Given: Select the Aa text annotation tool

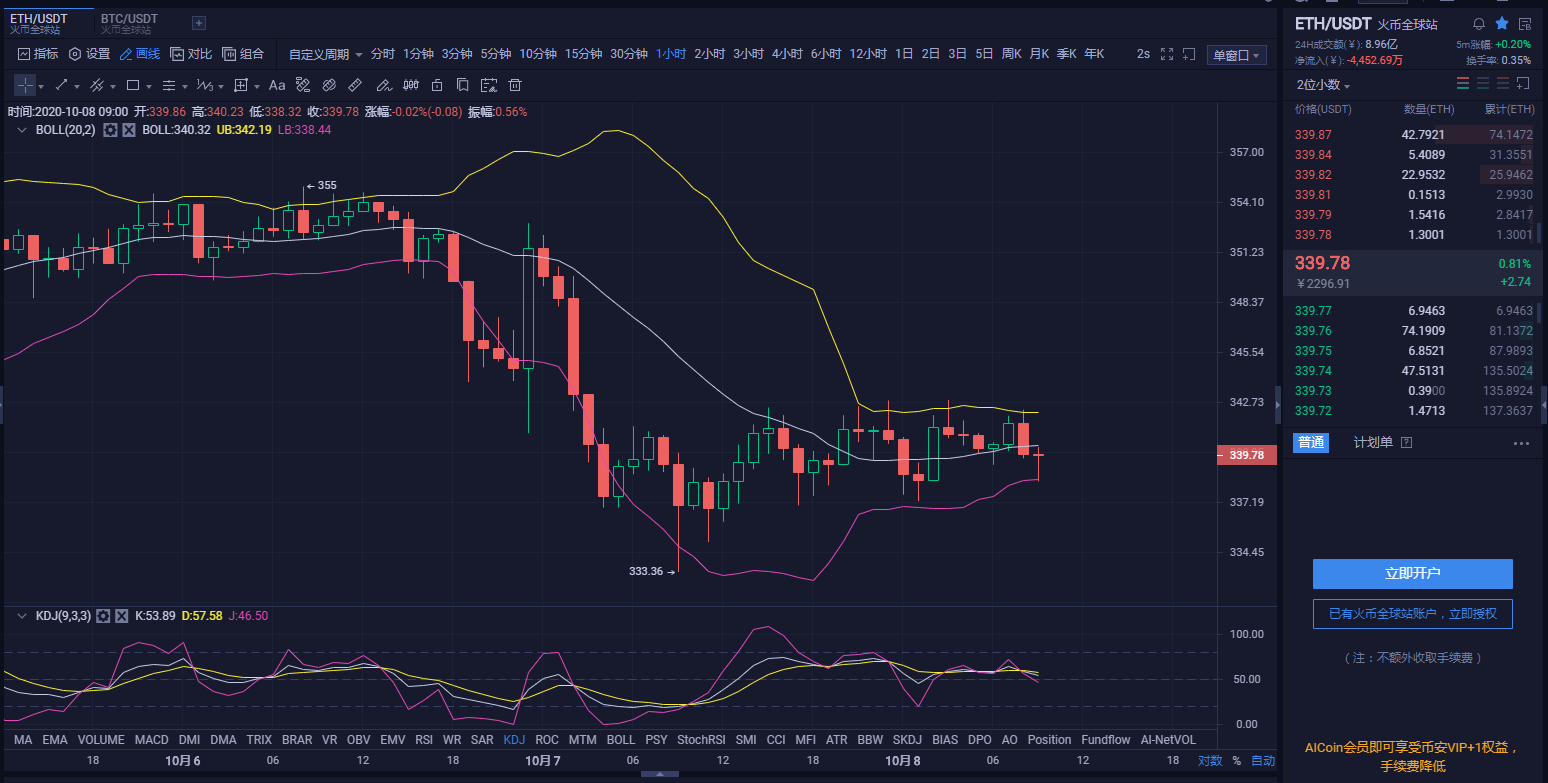Looking at the screenshot, I should coord(277,85).
